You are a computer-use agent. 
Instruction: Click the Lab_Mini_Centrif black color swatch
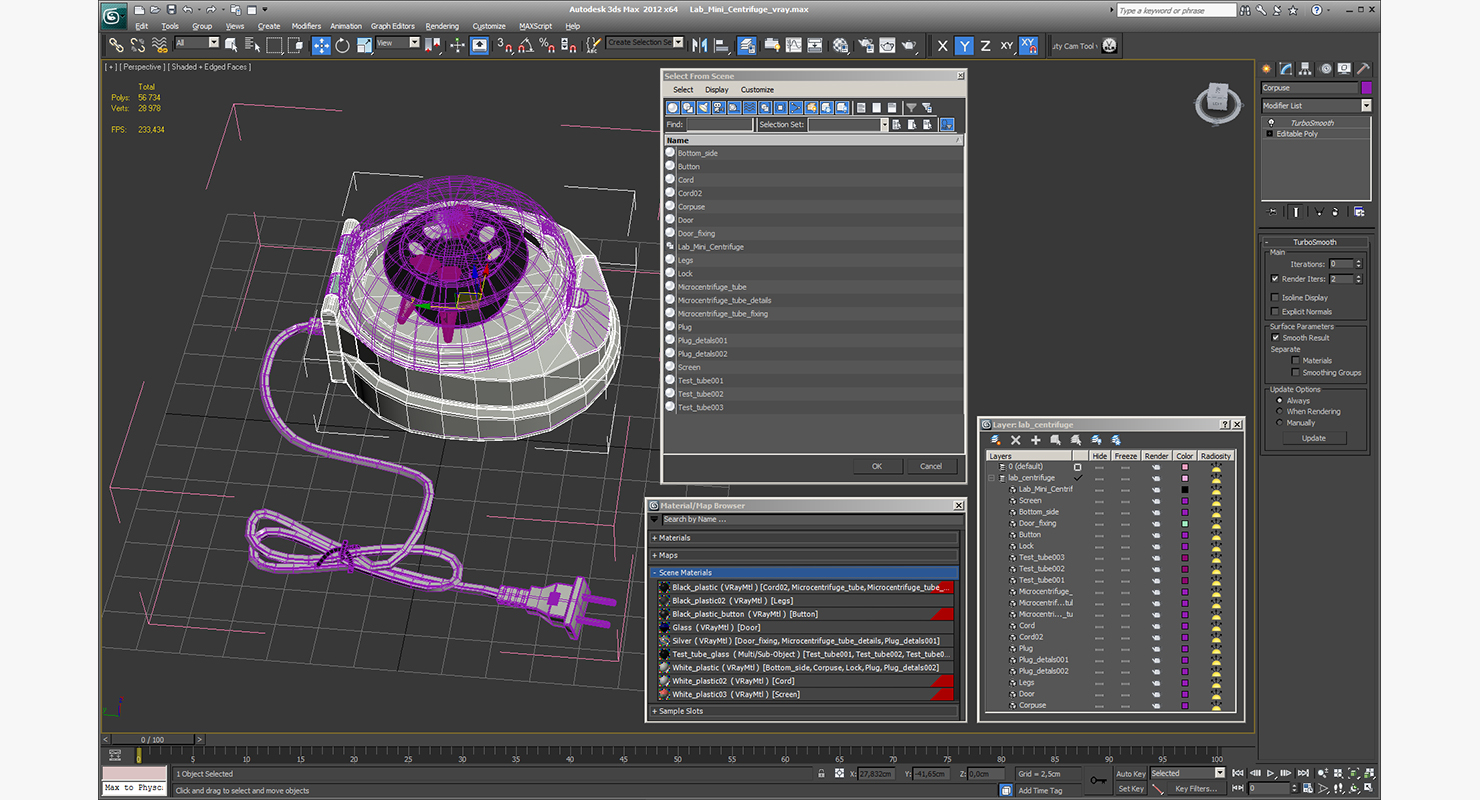(x=1185, y=489)
